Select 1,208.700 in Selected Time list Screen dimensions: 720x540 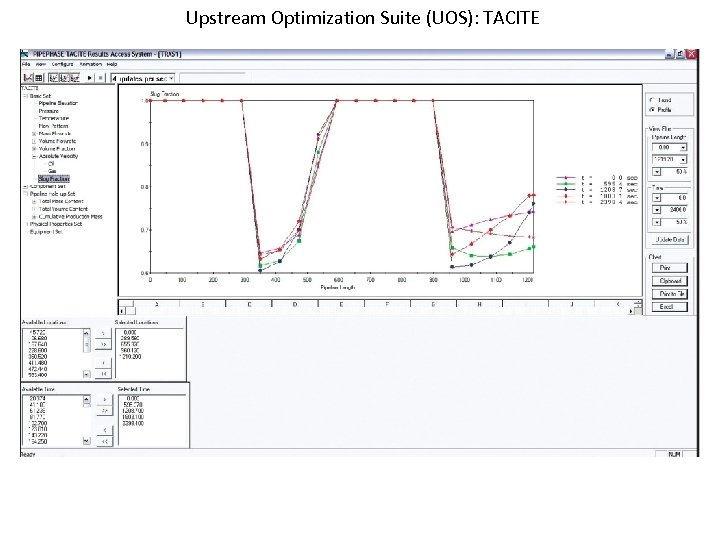pyautogui.click(x=133, y=411)
